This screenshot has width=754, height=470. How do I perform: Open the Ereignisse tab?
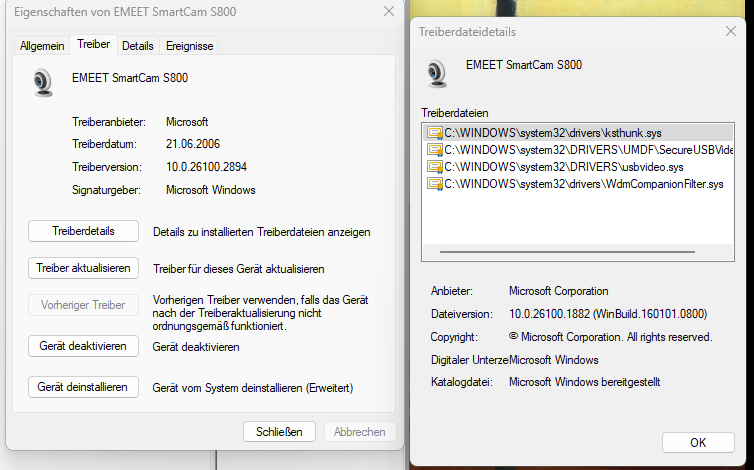point(189,46)
